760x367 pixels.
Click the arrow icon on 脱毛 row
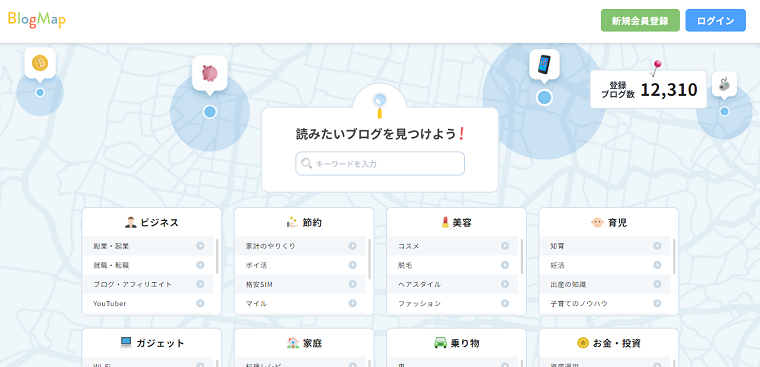(x=505, y=265)
